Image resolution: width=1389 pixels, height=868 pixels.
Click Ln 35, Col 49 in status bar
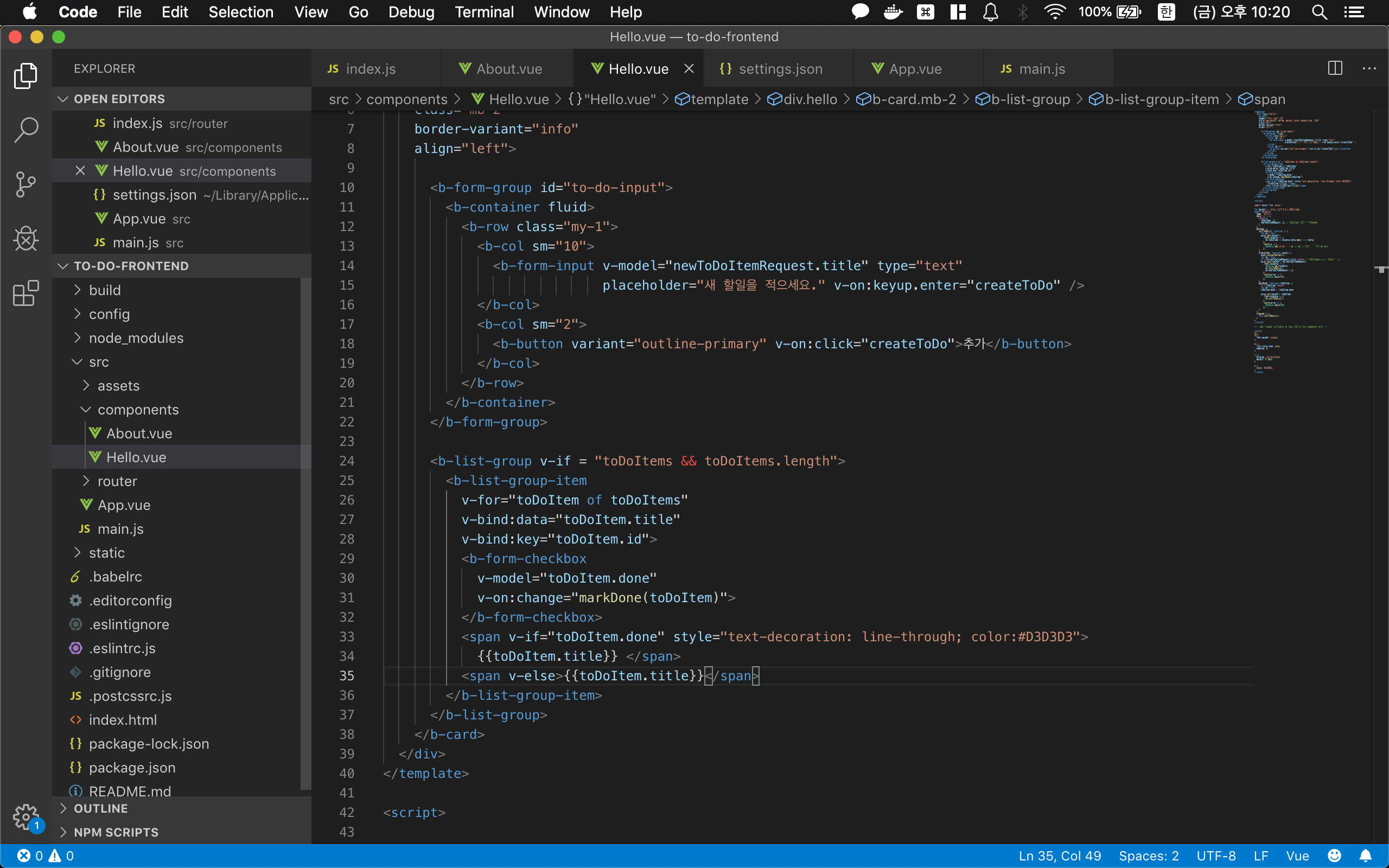[1060, 856]
